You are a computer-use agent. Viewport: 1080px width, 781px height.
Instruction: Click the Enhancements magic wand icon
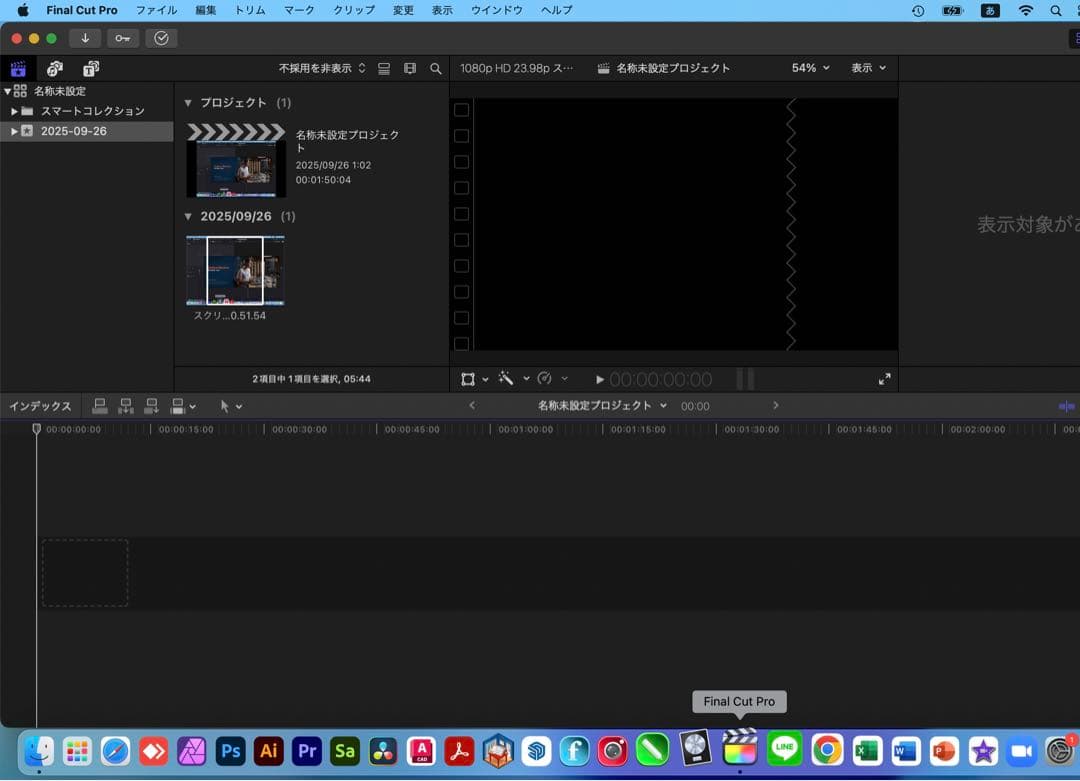(507, 379)
